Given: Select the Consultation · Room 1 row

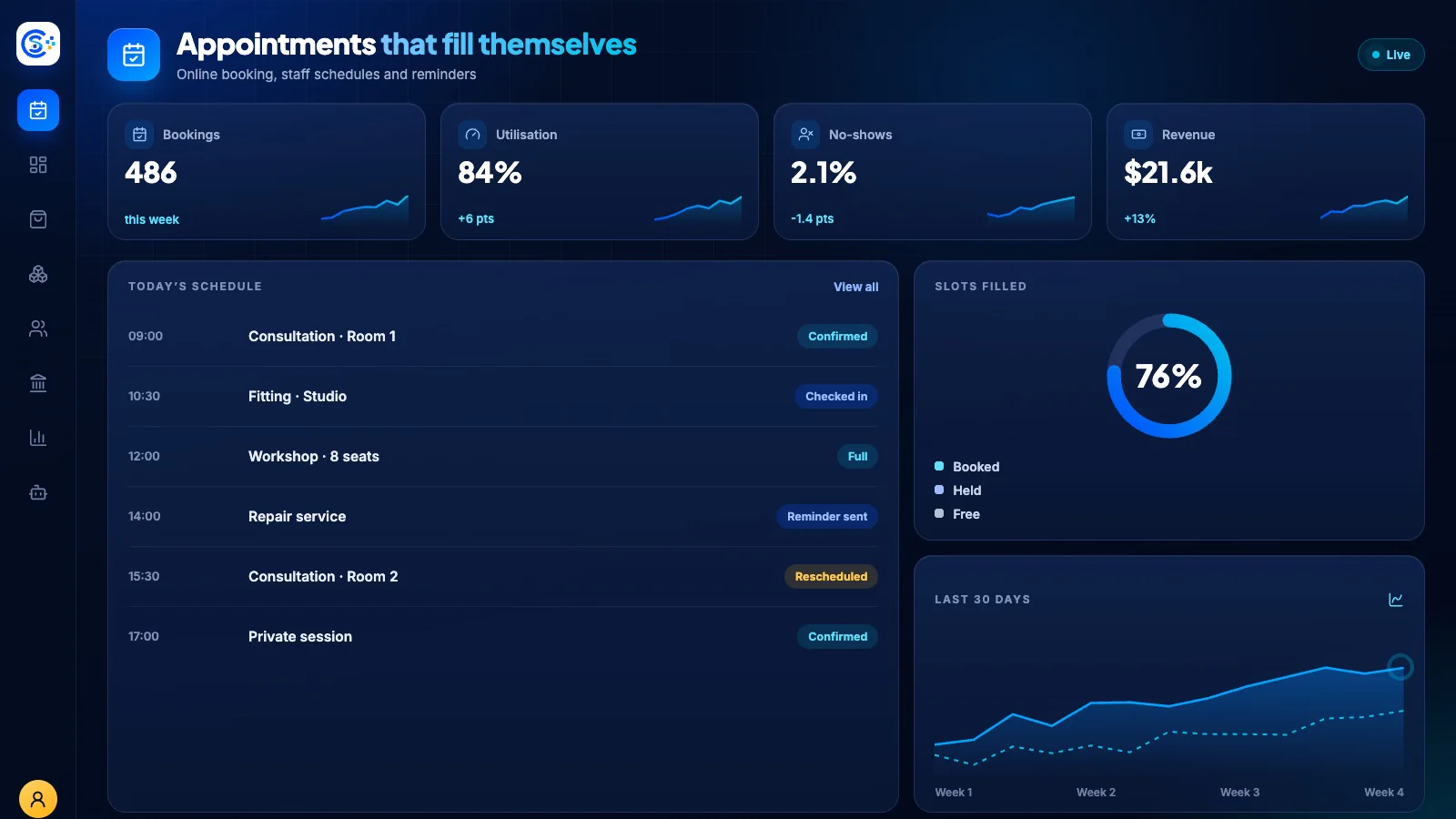Looking at the screenshot, I should pos(503,336).
